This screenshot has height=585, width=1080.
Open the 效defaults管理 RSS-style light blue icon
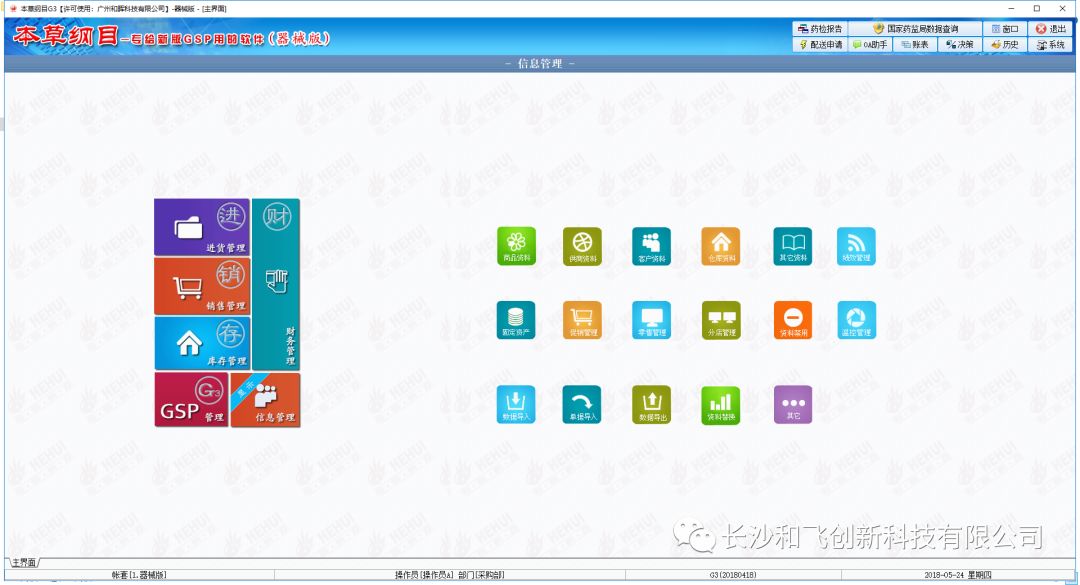(x=856, y=246)
